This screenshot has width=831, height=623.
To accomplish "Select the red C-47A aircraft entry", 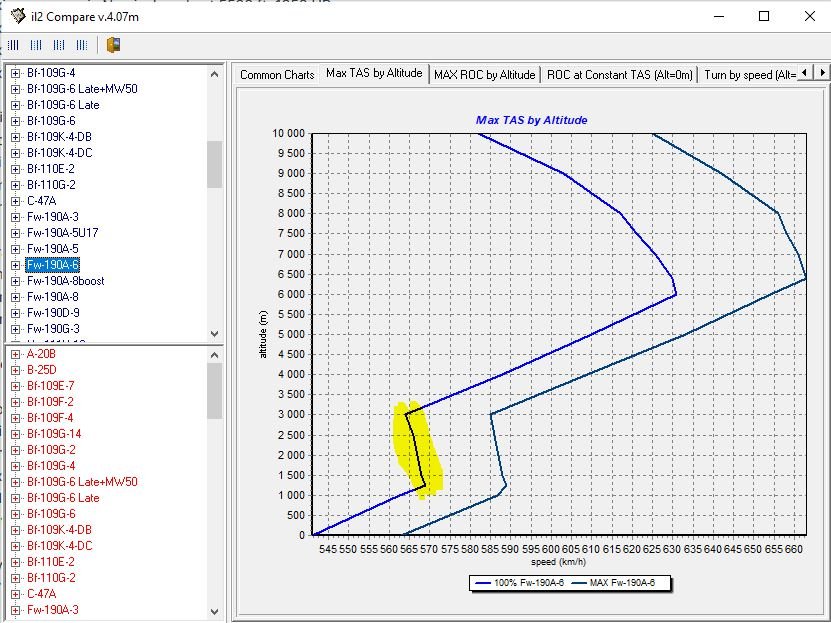I will pos(44,594).
